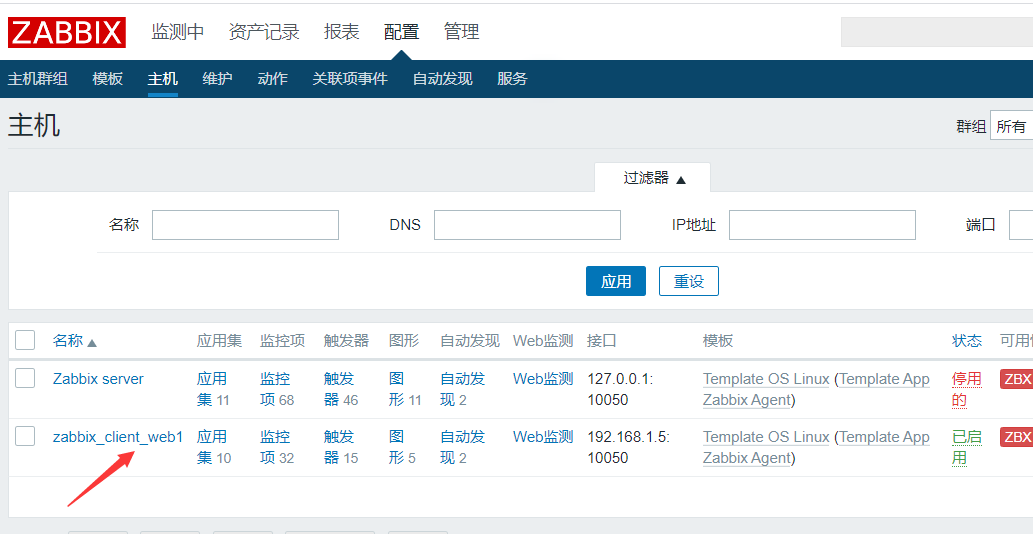Click interface 127.0.0.1: 10050 cell
This screenshot has height=534, width=1033.
(x=620, y=389)
